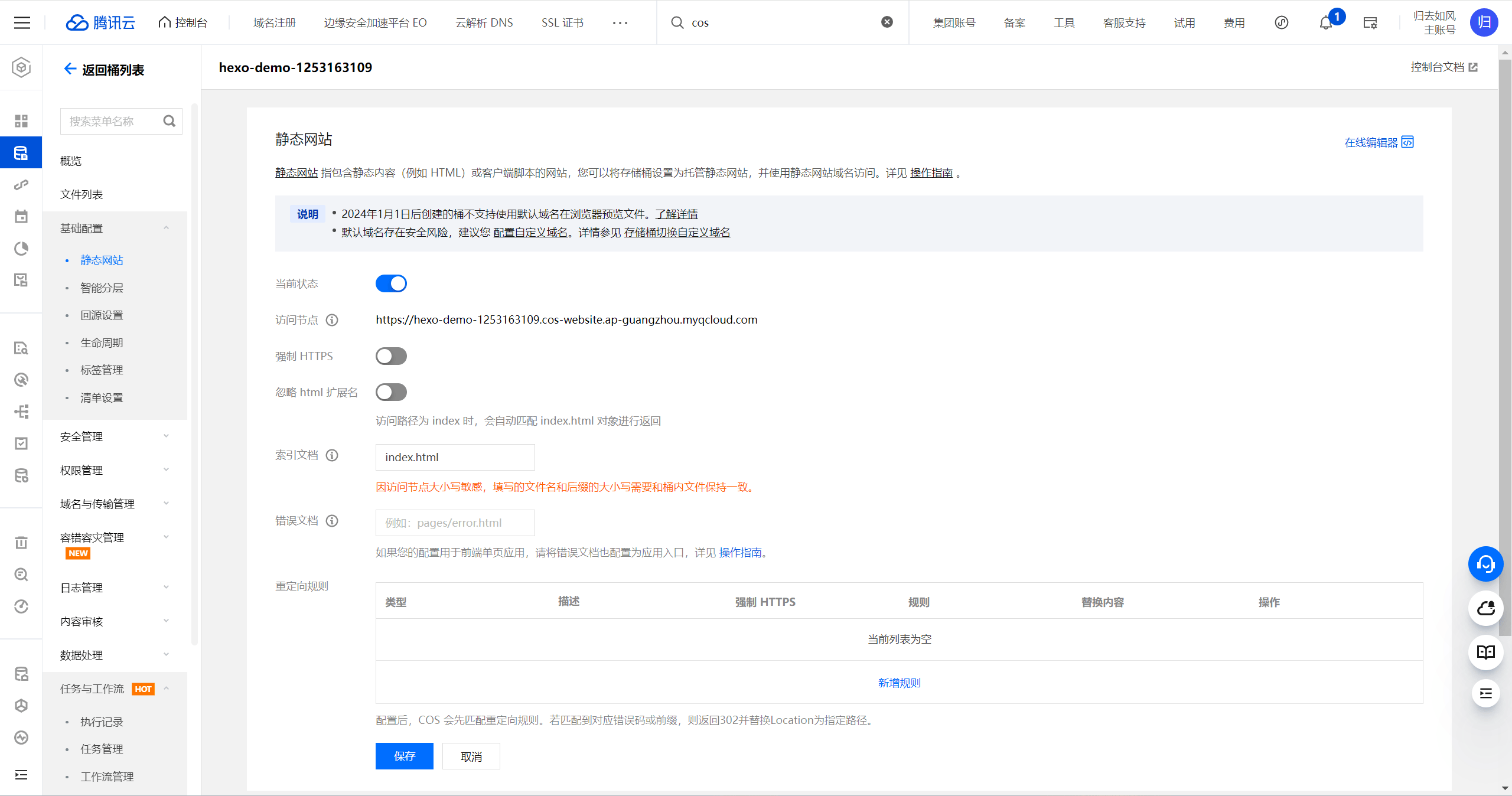Click the expand sidebar icon at the left rail bottom

(x=21, y=775)
